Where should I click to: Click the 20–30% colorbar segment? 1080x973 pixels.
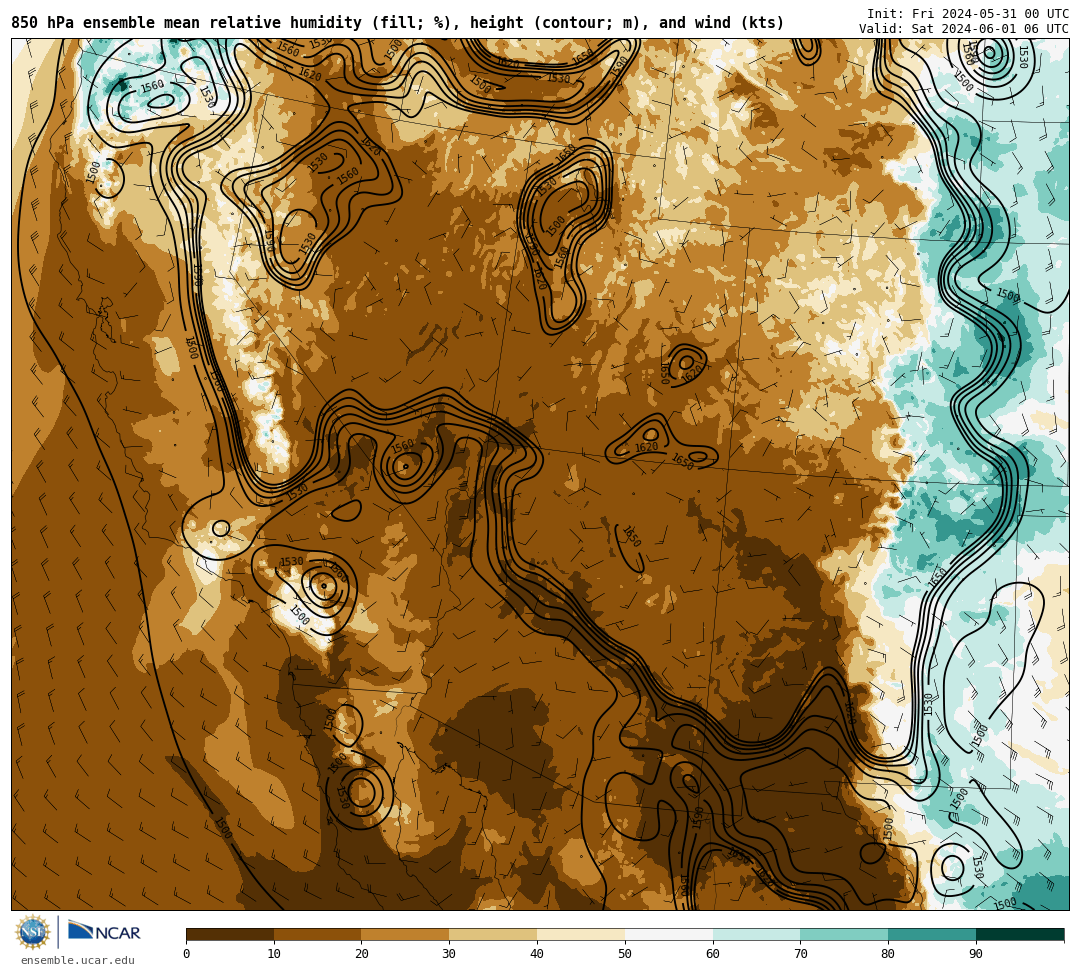pos(406,934)
